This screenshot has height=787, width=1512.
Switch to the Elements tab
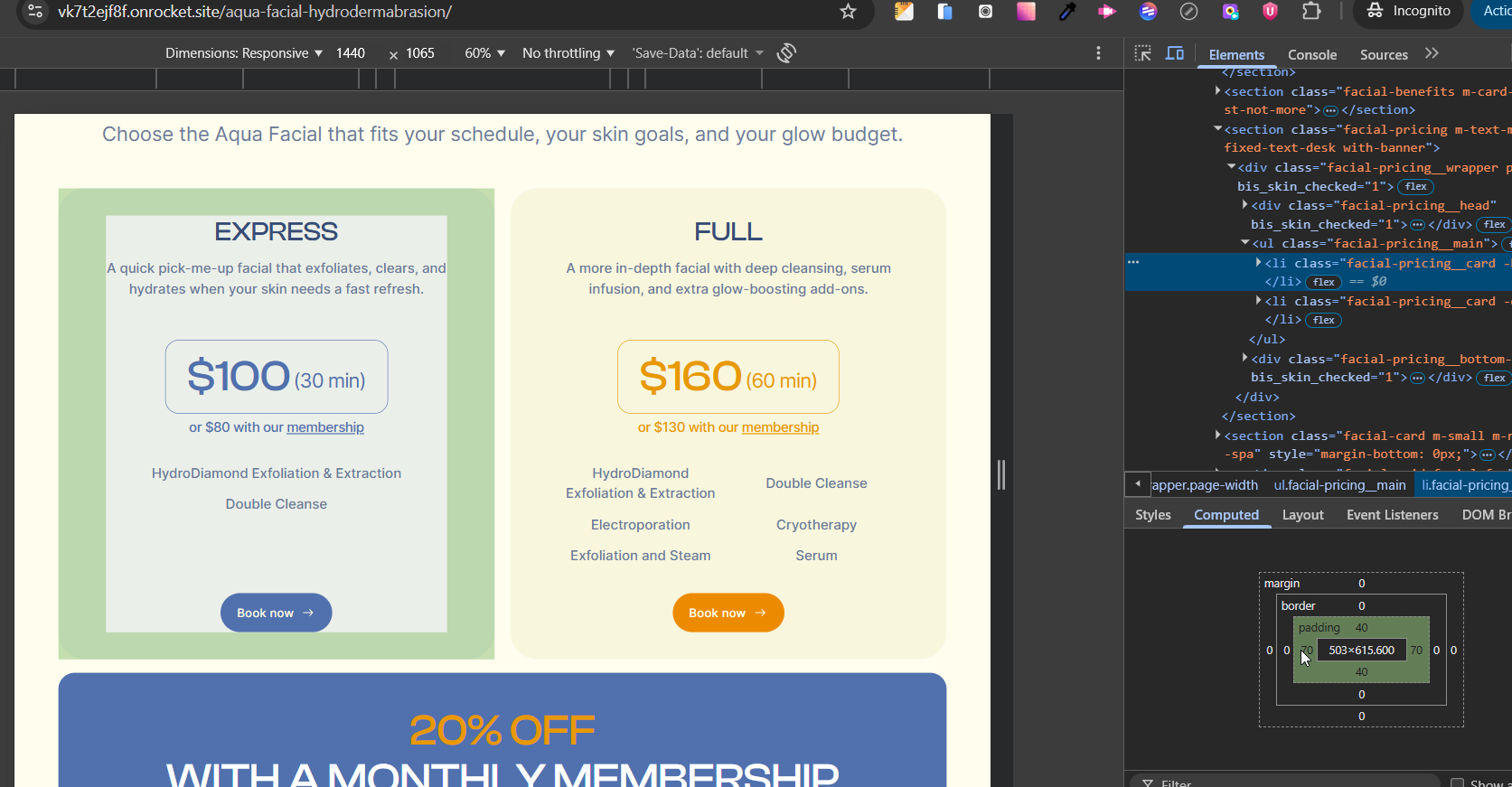tap(1236, 55)
